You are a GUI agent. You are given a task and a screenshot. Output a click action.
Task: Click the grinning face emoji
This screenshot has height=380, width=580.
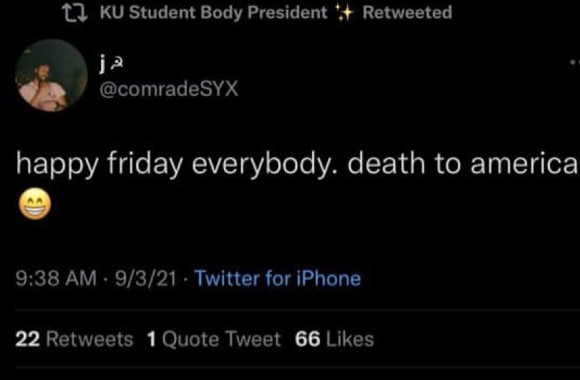[35, 204]
